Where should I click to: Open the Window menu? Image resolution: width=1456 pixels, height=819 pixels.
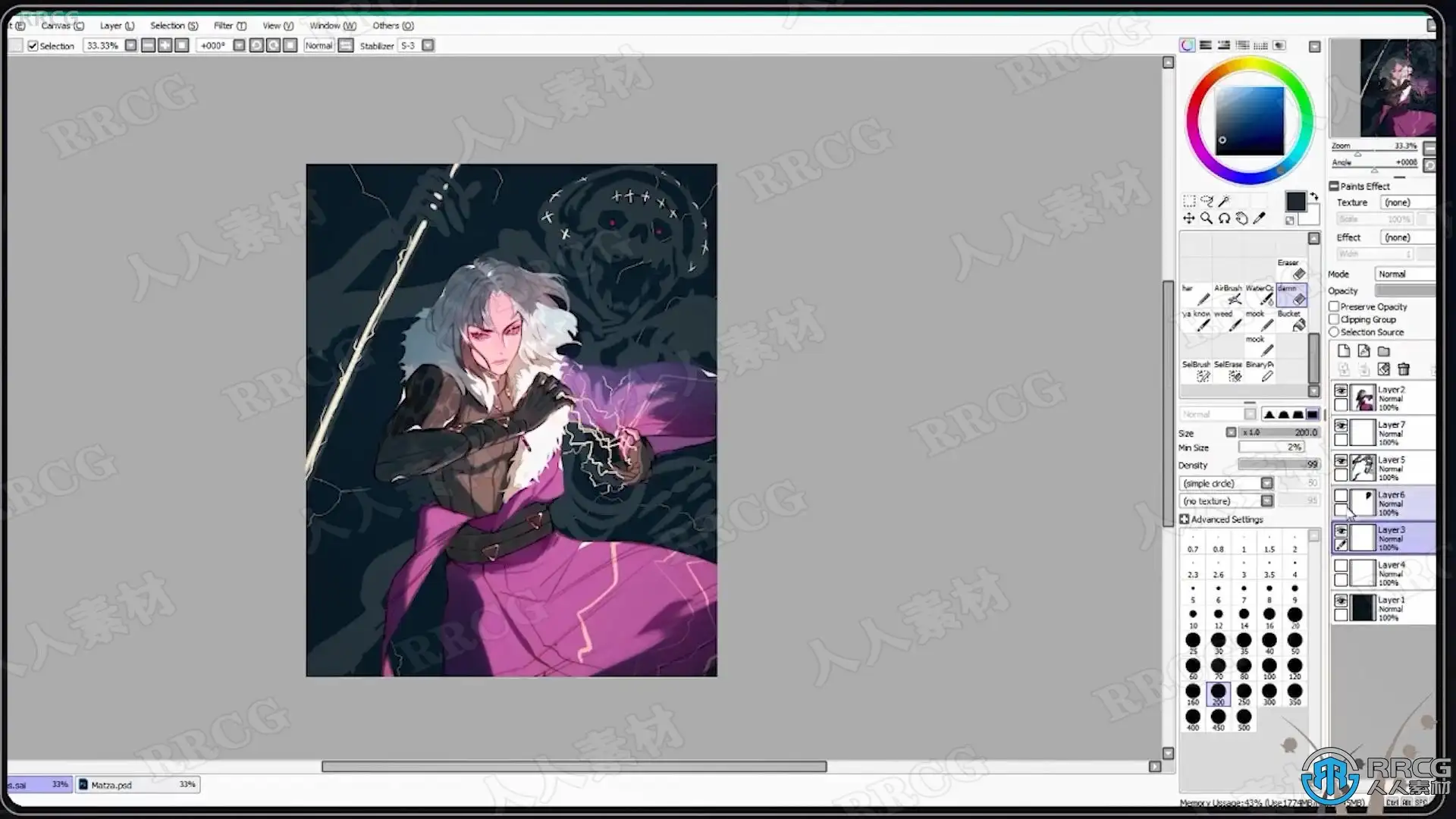pyautogui.click(x=332, y=25)
